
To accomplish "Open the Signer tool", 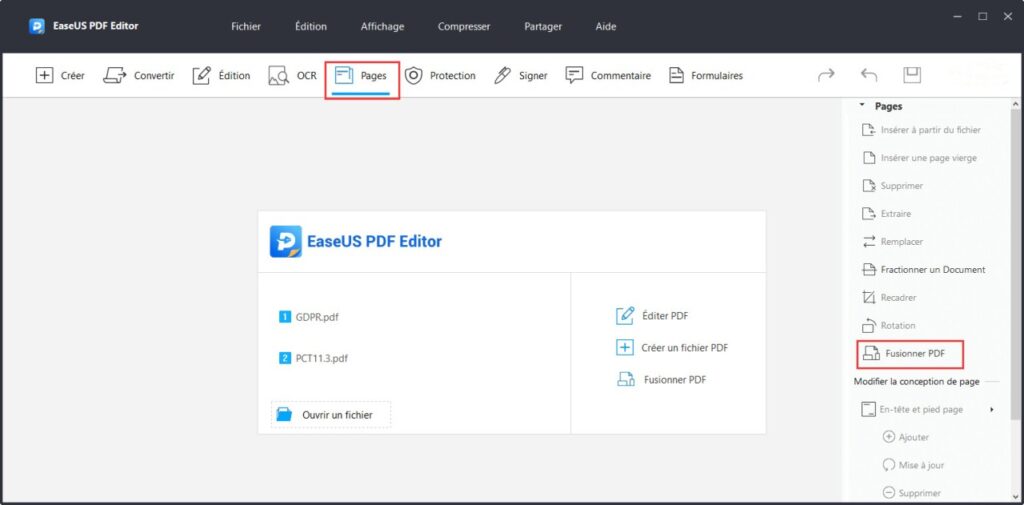I will pos(520,75).
